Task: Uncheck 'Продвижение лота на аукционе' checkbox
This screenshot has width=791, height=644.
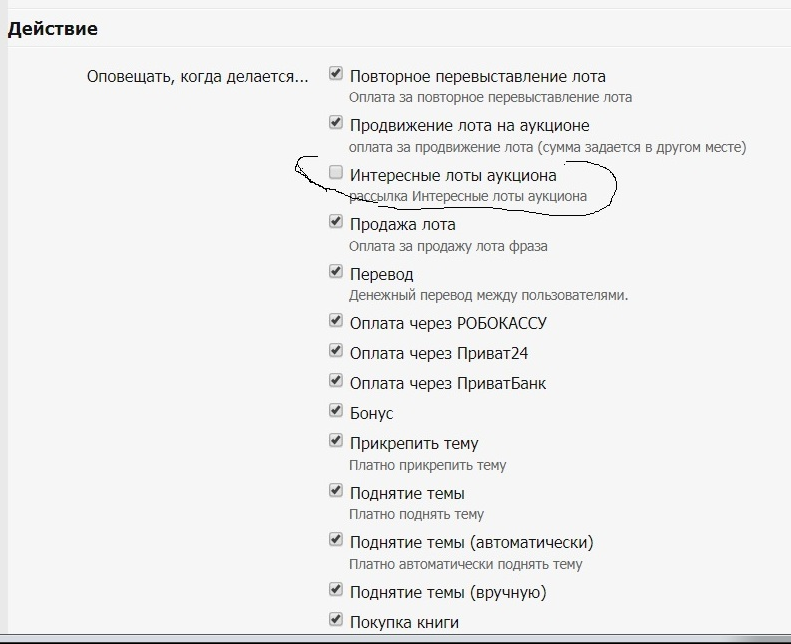Action: click(335, 123)
